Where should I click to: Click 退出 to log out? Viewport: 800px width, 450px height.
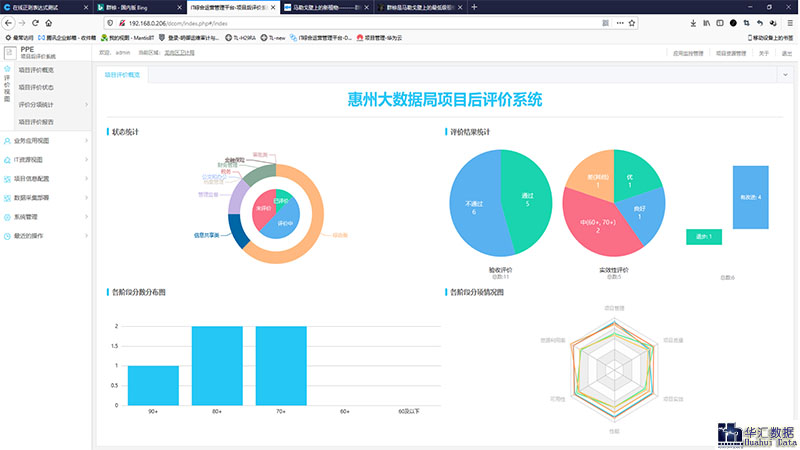point(787,53)
